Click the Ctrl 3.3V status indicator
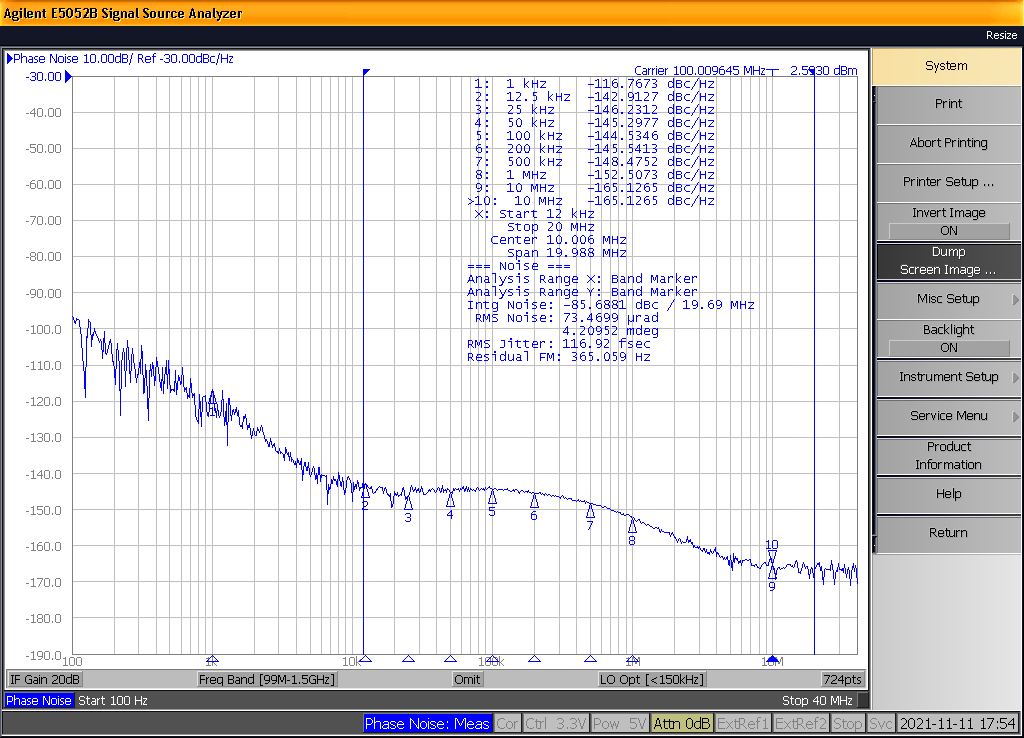 (555, 724)
